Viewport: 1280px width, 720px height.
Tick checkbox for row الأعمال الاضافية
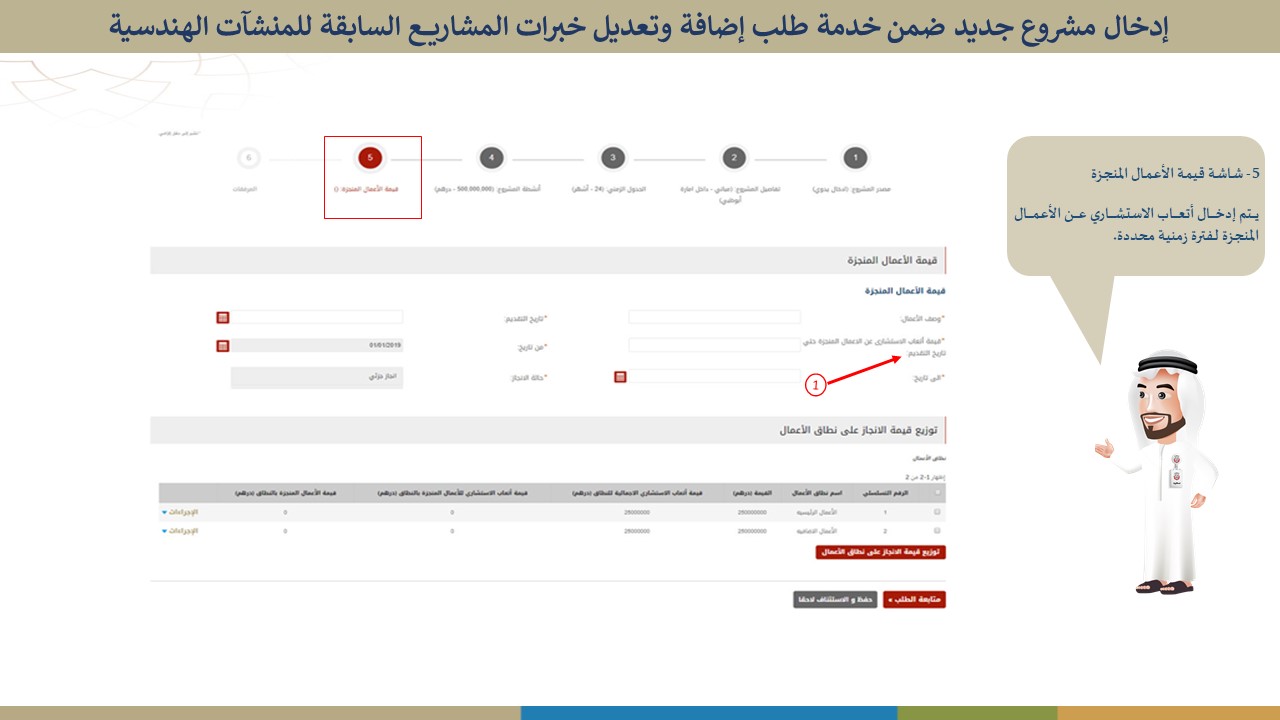tap(937, 531)
